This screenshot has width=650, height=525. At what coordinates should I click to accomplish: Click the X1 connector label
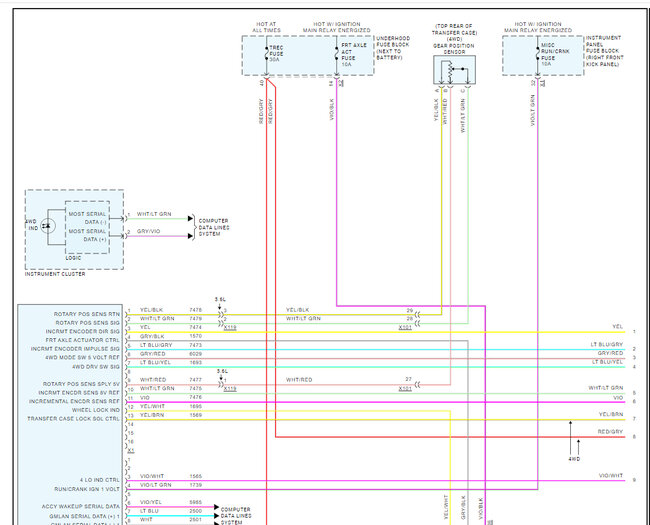tap(131, 450)
